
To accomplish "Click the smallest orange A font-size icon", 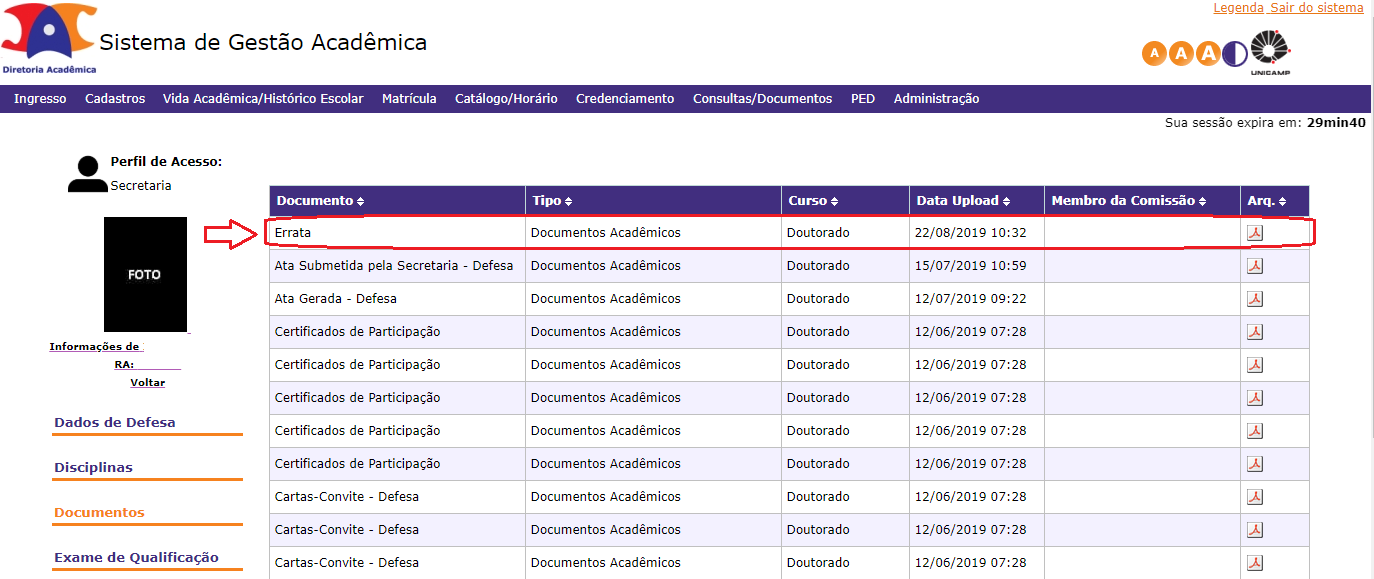I will tap(1155, 53).
